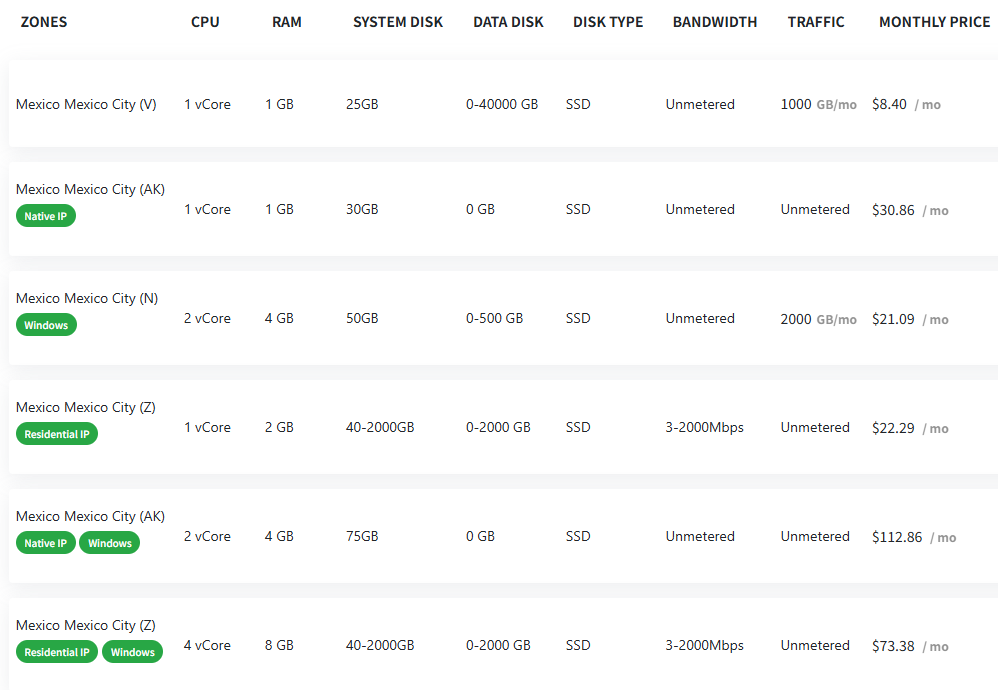The image size is (998, 690).
Task: Click the Residential IP badge in the $73.38 row
Action: click(57, 651)
